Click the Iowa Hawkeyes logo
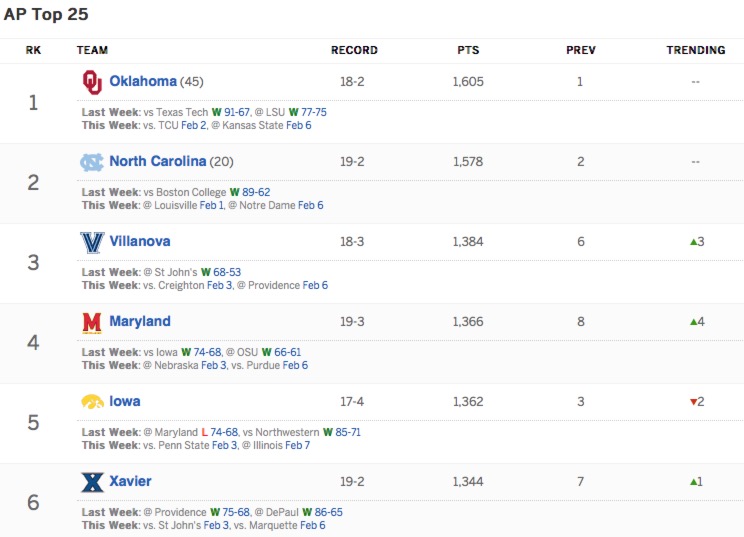This screenshot has width=744, height=537. [x=92, y=402]
